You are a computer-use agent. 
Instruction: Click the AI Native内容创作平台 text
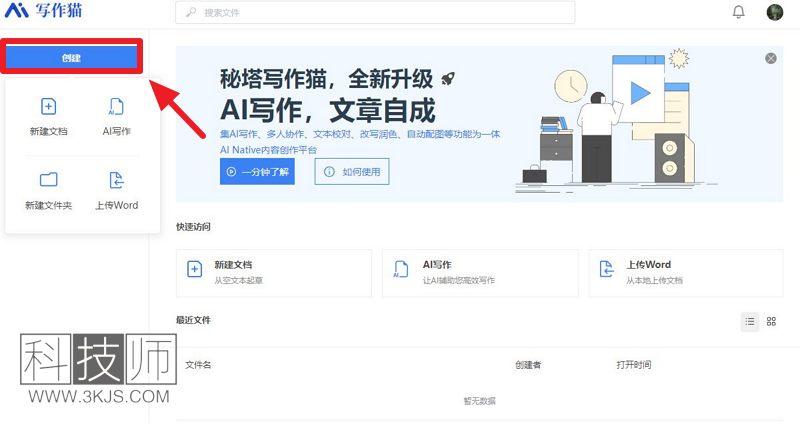click(x=268, y=150)
